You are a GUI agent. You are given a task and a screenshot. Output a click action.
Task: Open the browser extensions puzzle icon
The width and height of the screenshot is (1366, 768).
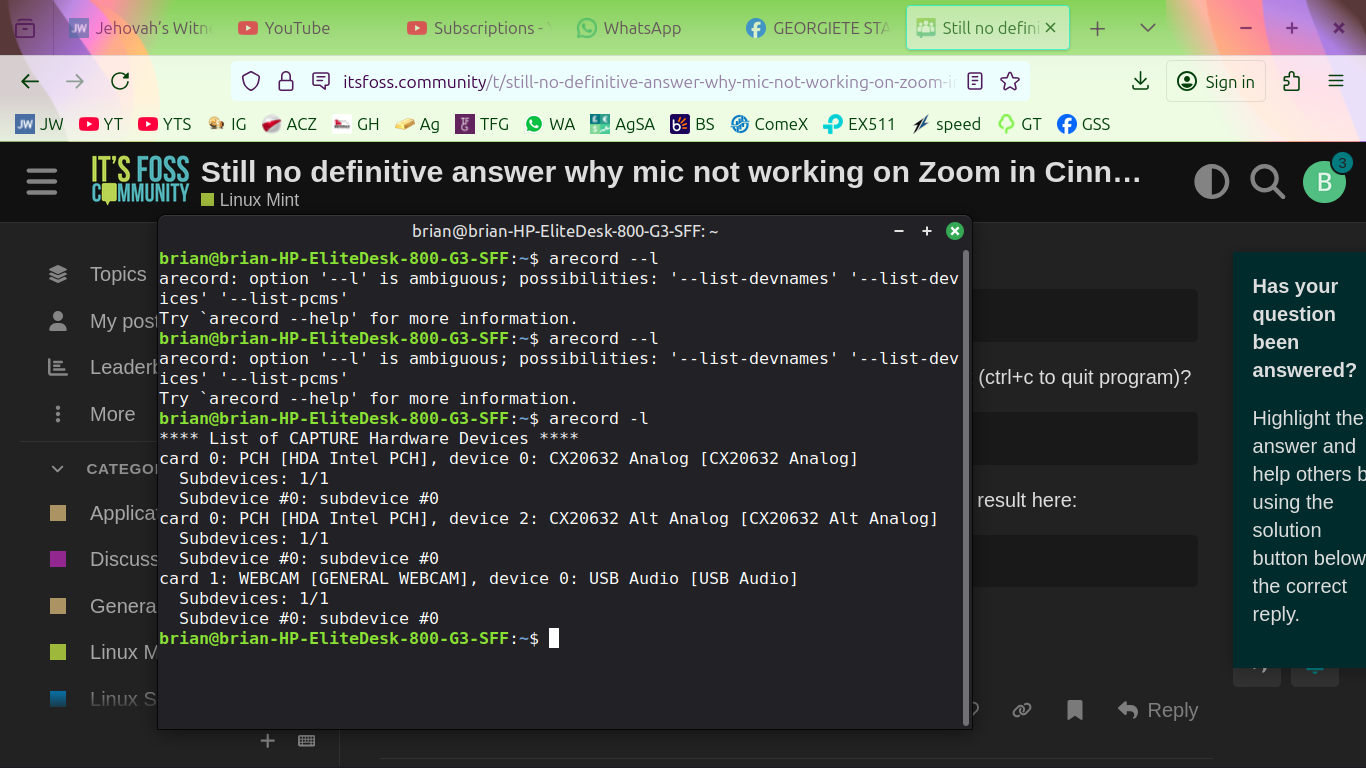point(1292,82)
